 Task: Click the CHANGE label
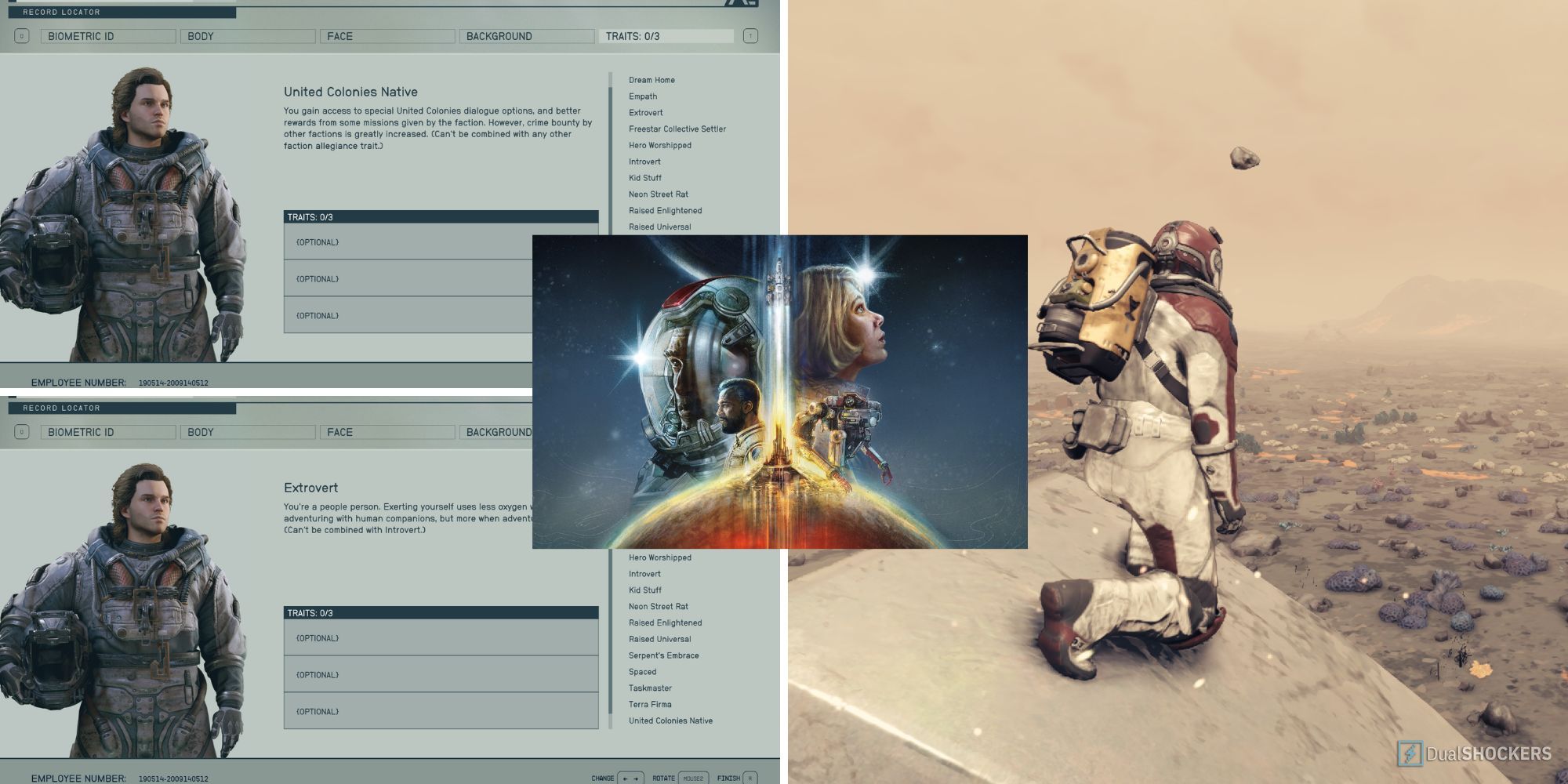603,779
